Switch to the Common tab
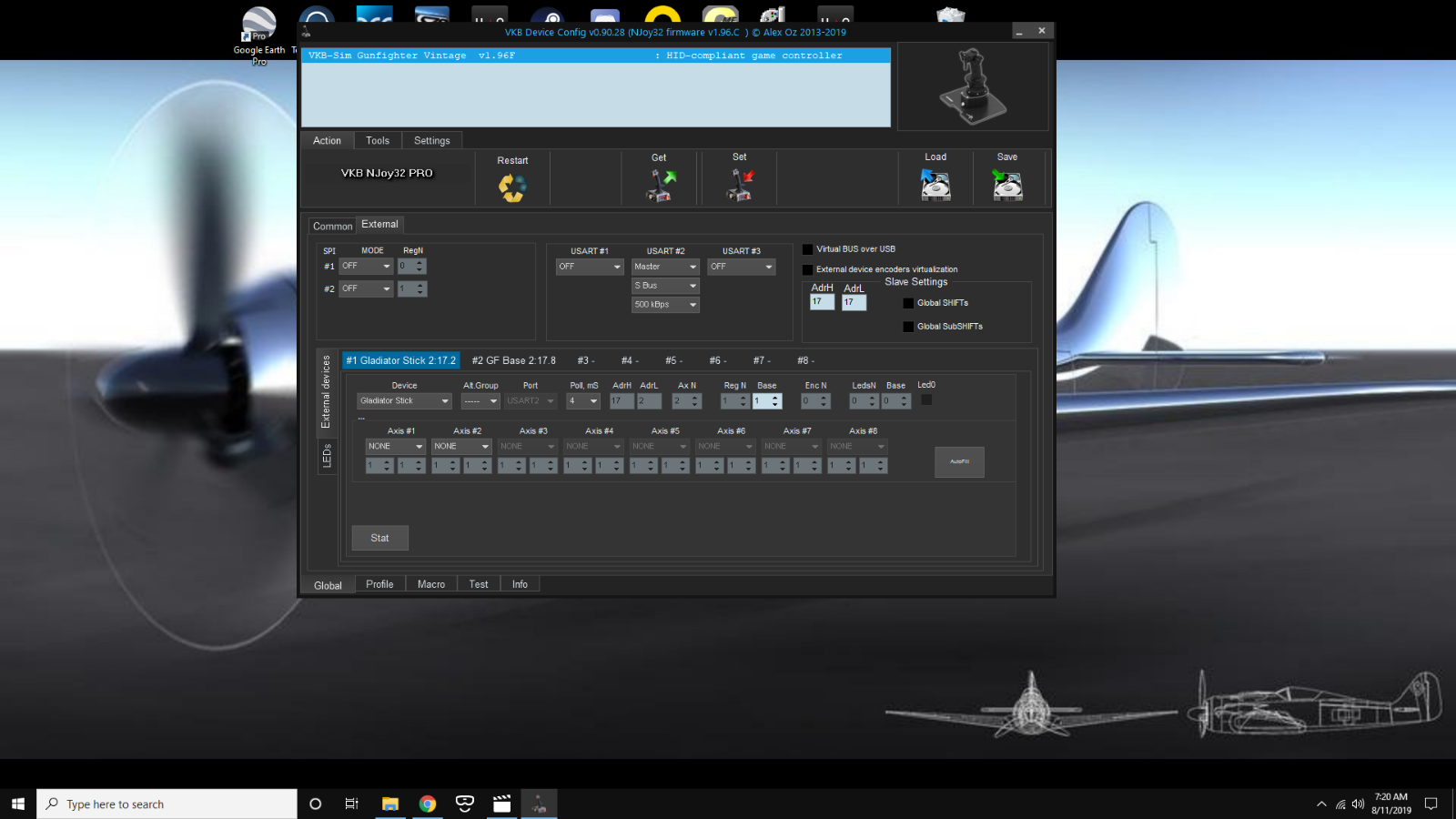The width and height of the screenshot is (1456, 819). click(332, 227)
